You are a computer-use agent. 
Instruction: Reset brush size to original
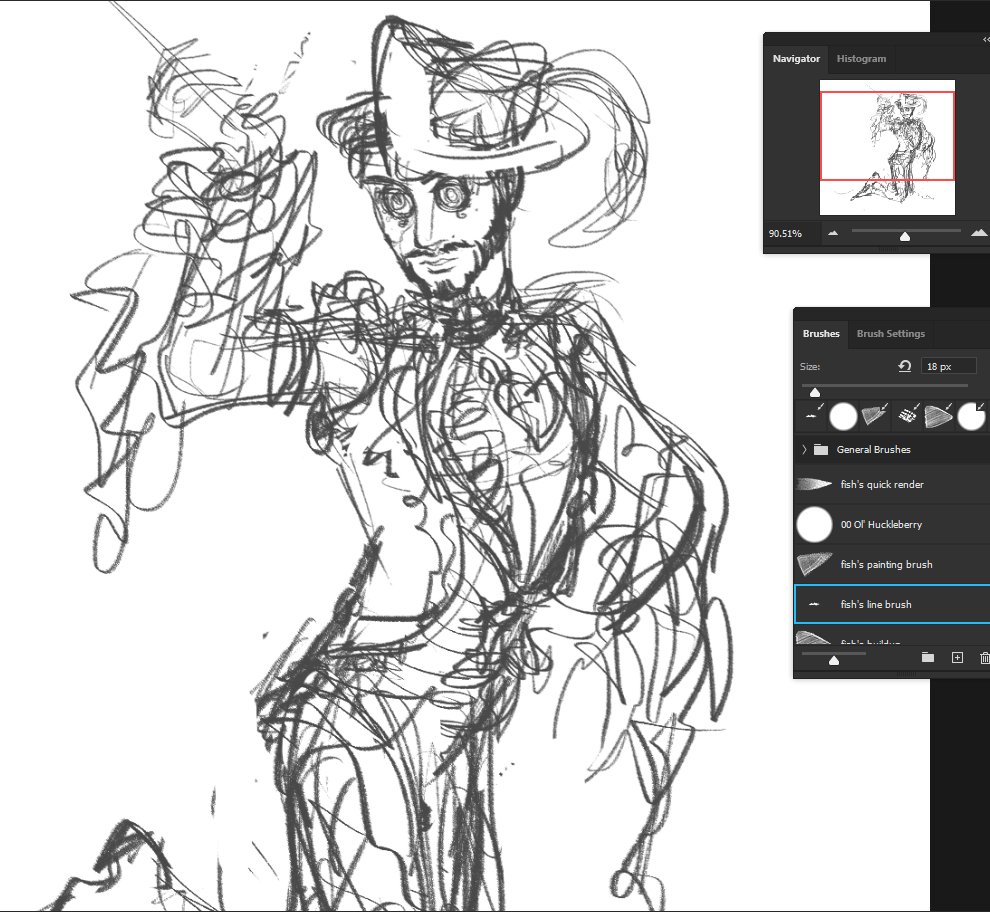point(905,366)
